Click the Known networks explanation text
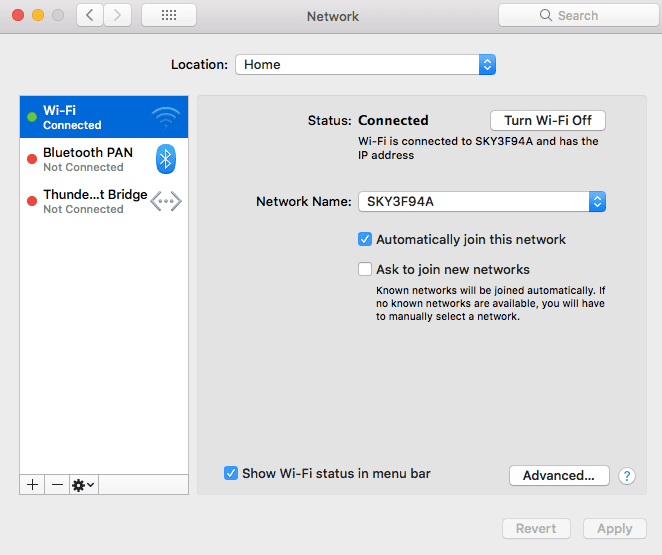Image resolution: width=662 pixels, height=555 pixels. (x=491, y=303)
